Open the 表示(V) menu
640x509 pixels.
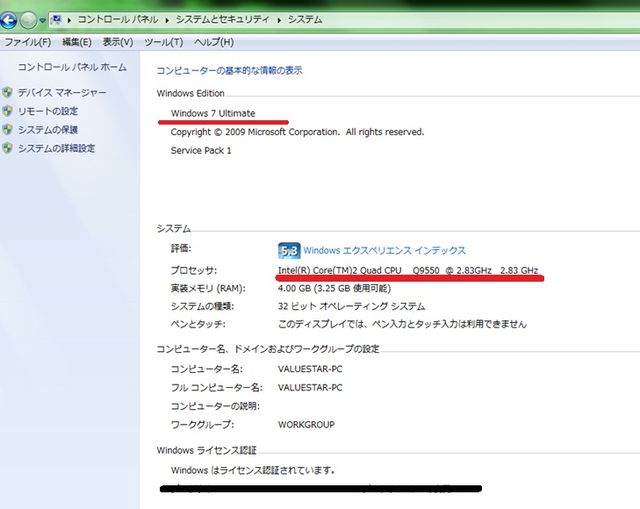[x=118, y=42]
